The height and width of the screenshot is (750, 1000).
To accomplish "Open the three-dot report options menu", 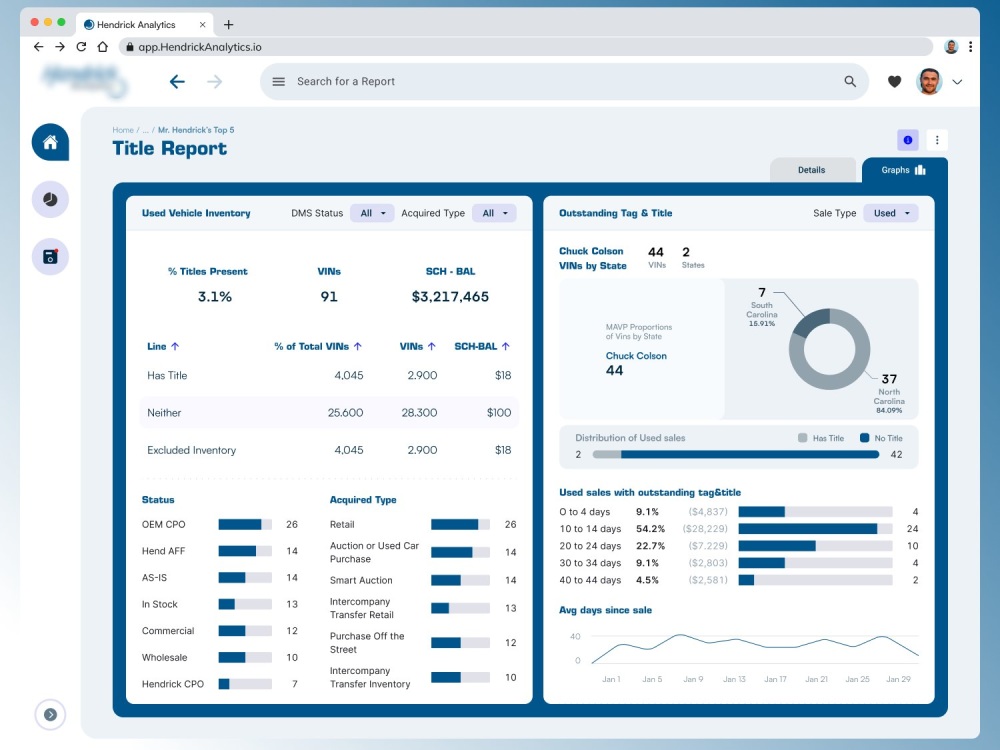I will [937, 140].
